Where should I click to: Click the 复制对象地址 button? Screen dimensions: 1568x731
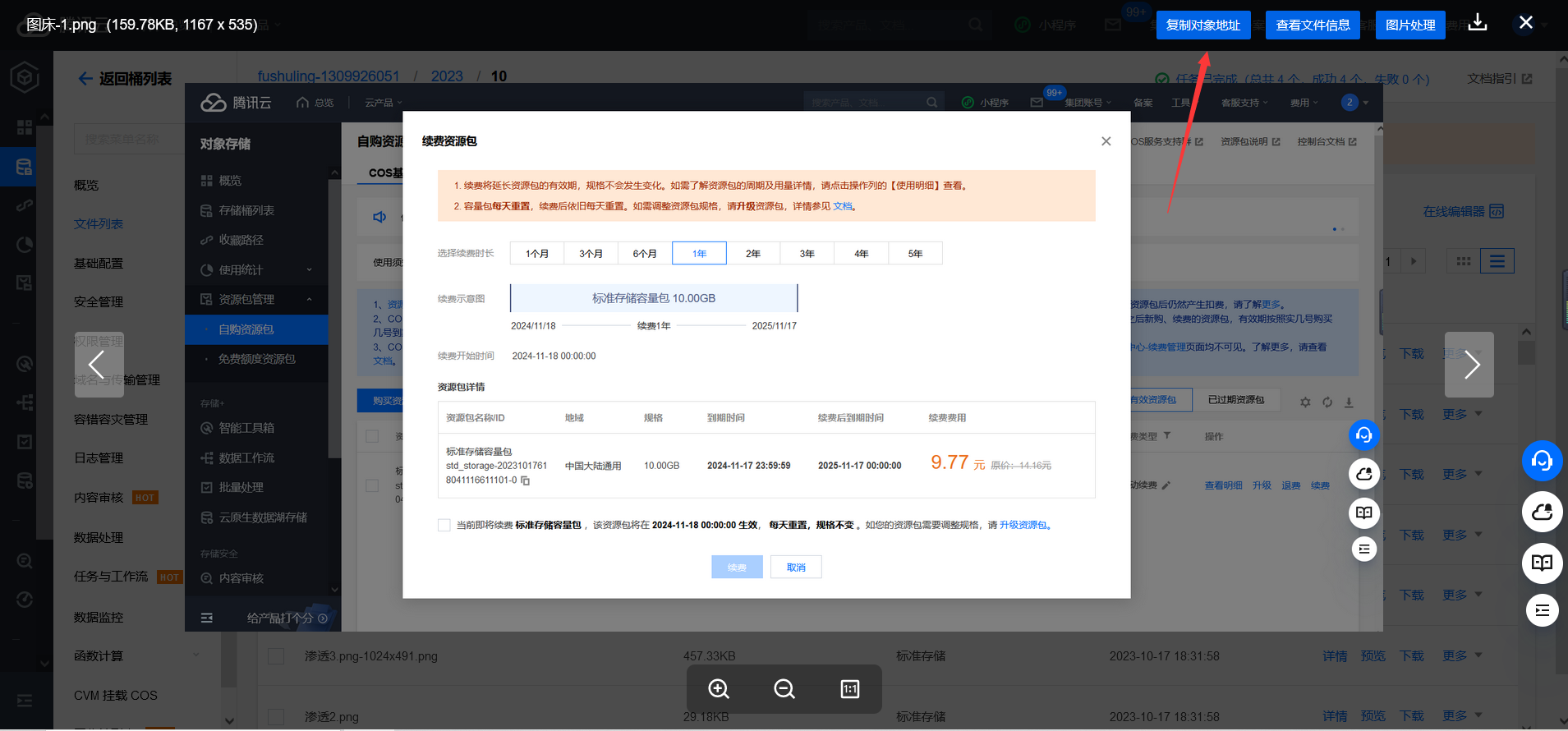1202,25
